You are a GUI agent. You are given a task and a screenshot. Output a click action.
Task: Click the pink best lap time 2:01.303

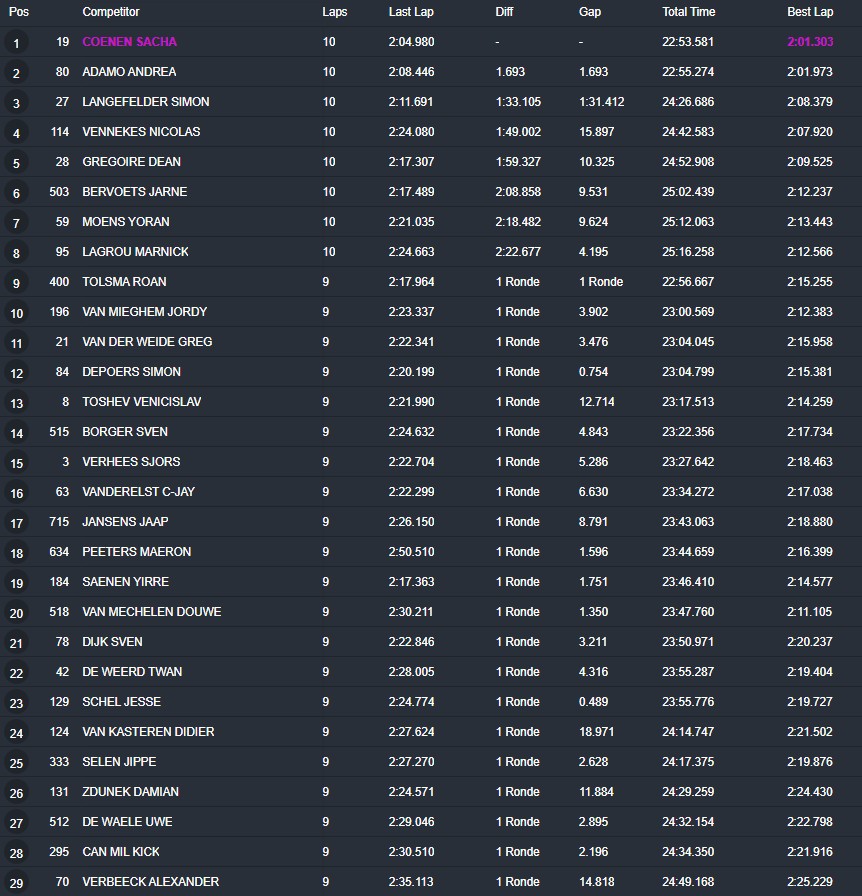click(809, 42)
